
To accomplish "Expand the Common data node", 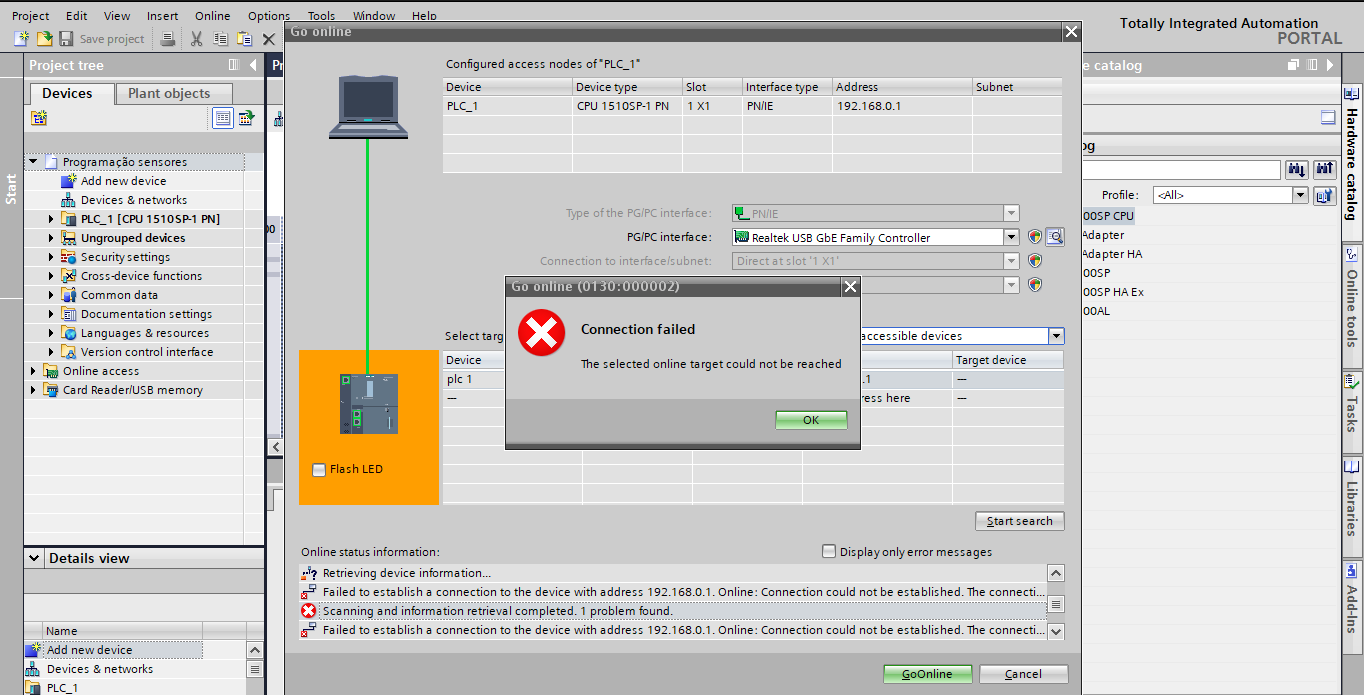I will point(52,295).
